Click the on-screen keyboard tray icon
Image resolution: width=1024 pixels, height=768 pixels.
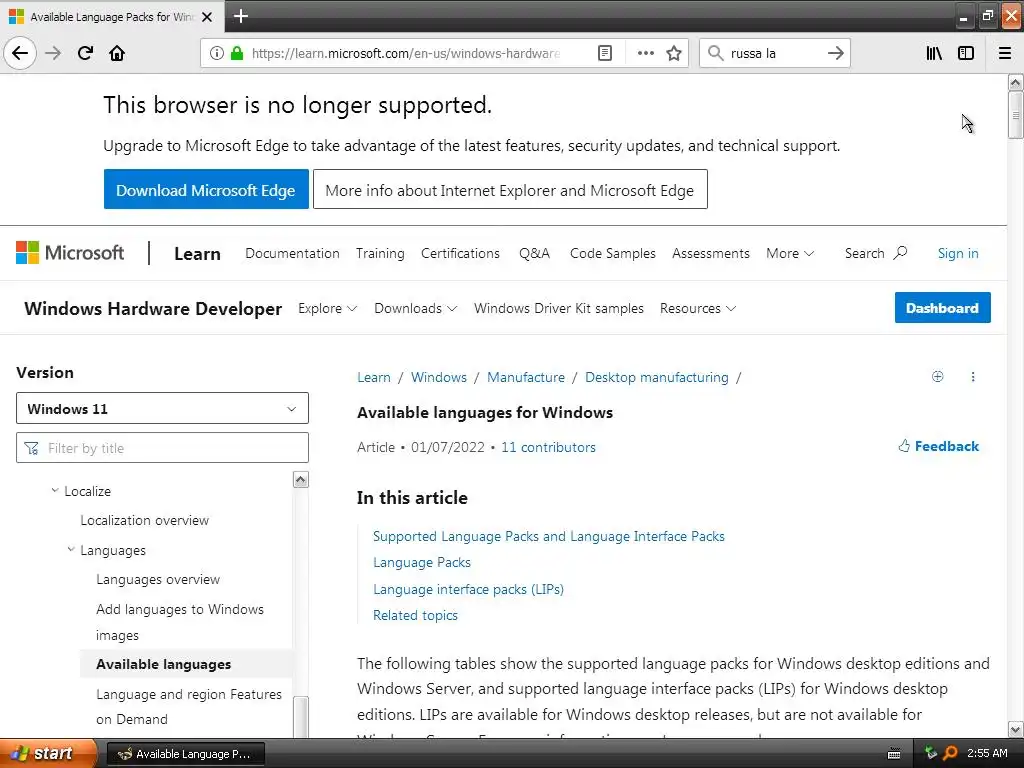[893, 754]
